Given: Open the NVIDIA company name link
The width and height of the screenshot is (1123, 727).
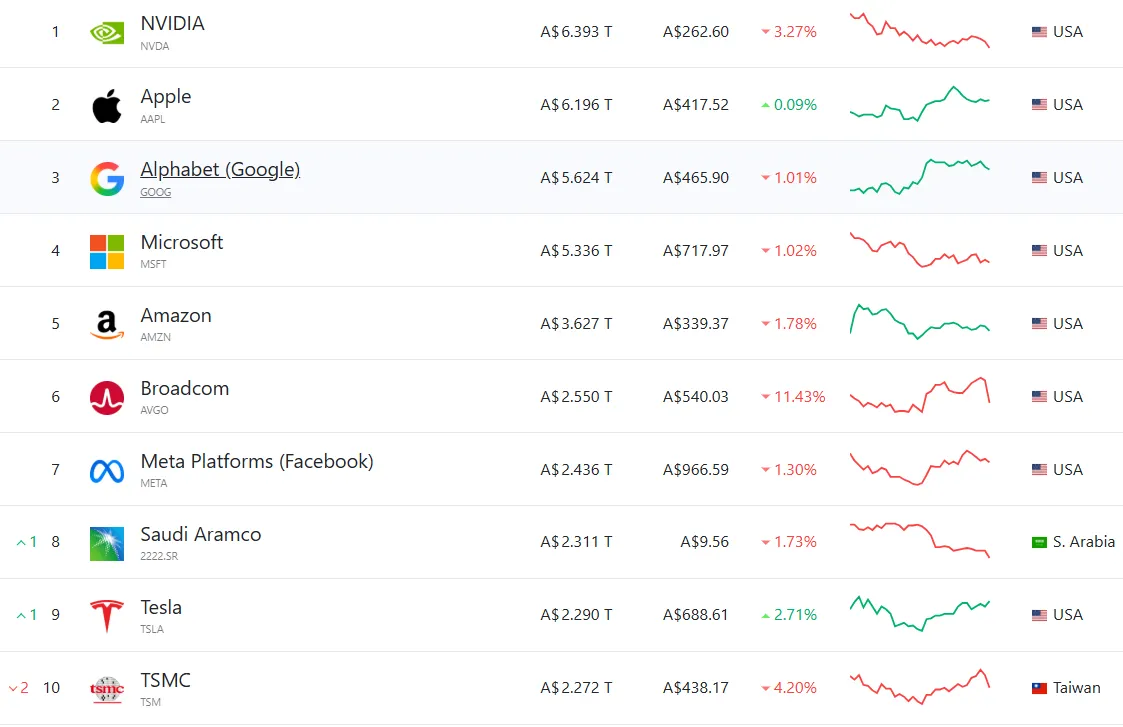Looking at the screenshot, I should tap(172, 24).
